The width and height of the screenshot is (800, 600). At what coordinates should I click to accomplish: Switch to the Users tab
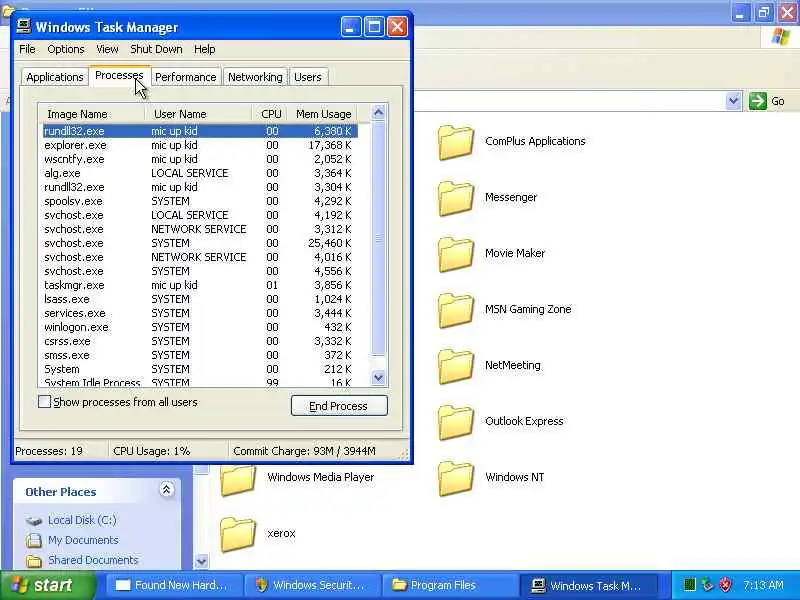[x=308, y=77]
